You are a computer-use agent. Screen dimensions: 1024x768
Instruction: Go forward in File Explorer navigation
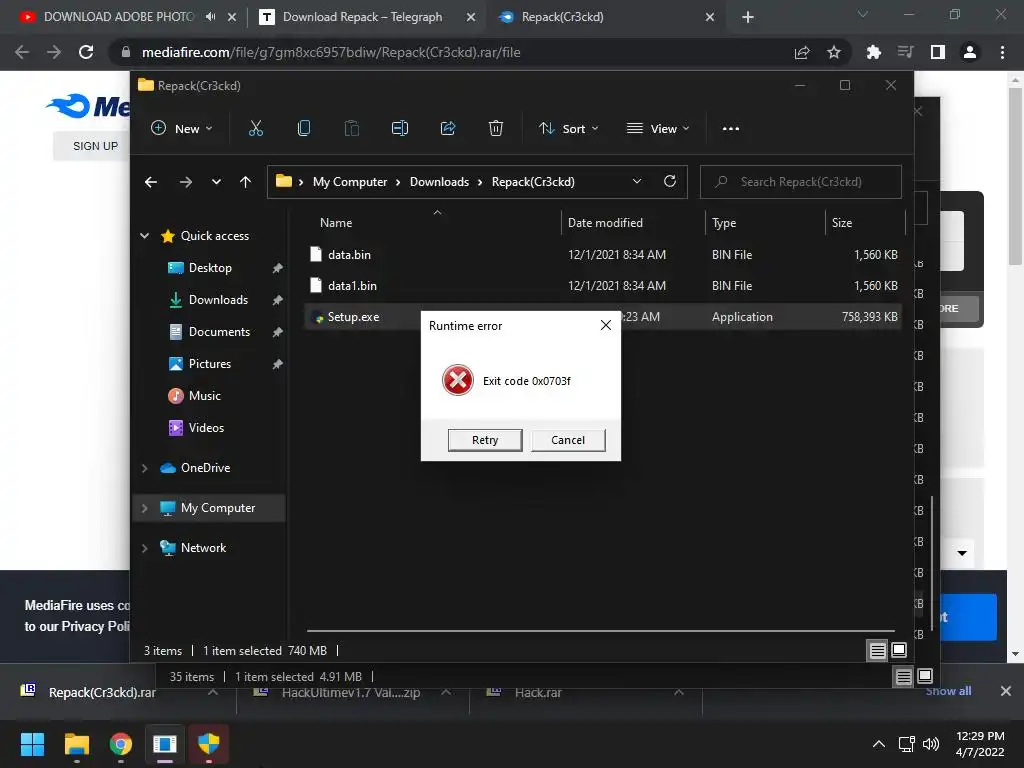click(185, 182)
